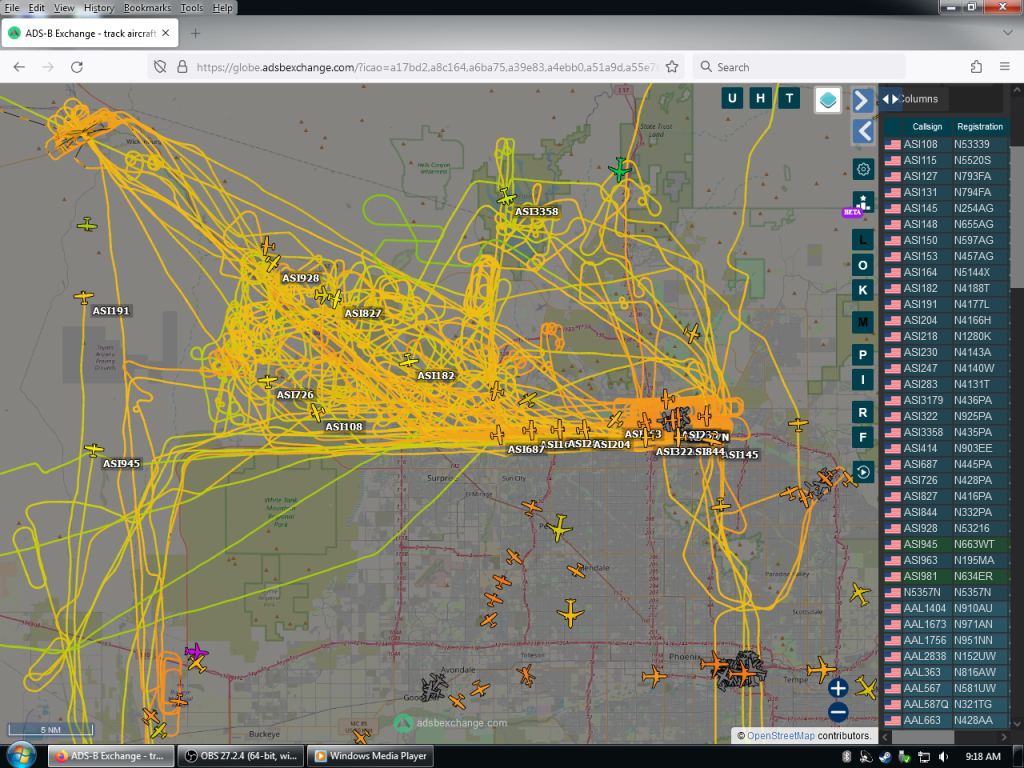Expand sidebar with right chevron arrow
Screen dimensions: 1024x768
pyautogui.click(x=863, y=101)
